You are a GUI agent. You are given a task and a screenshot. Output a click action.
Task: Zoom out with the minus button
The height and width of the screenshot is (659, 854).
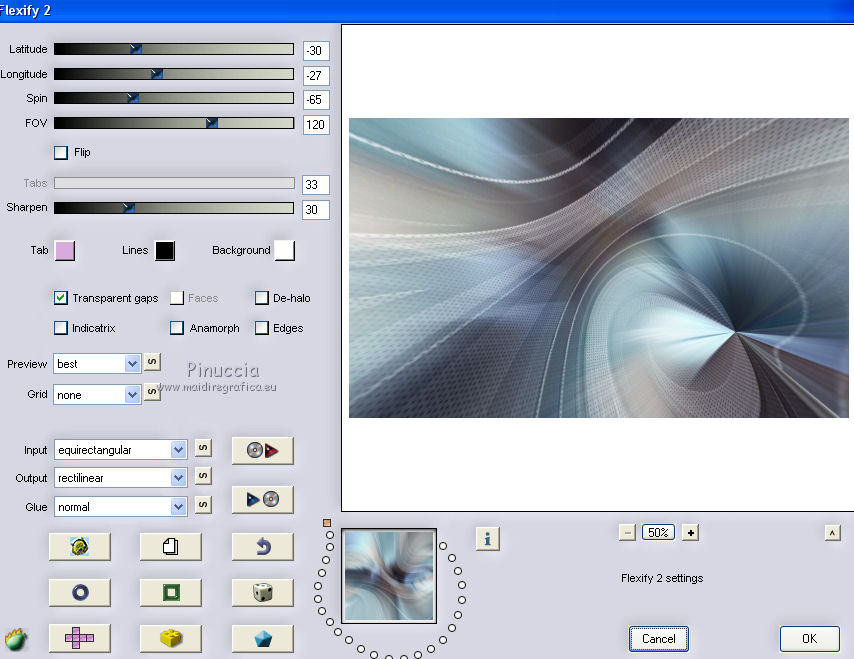point(627,533)
